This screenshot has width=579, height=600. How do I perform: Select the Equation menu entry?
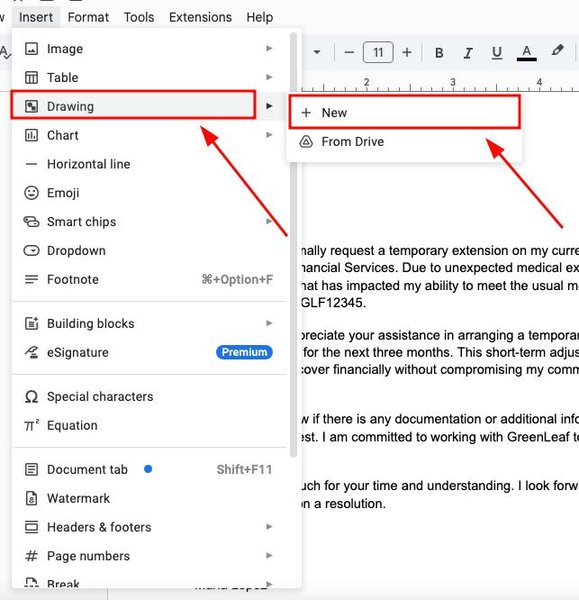point(150,426)
